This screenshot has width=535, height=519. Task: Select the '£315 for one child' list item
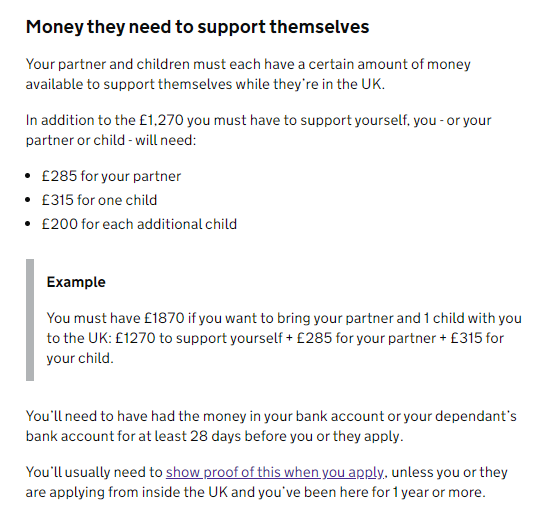99,200
